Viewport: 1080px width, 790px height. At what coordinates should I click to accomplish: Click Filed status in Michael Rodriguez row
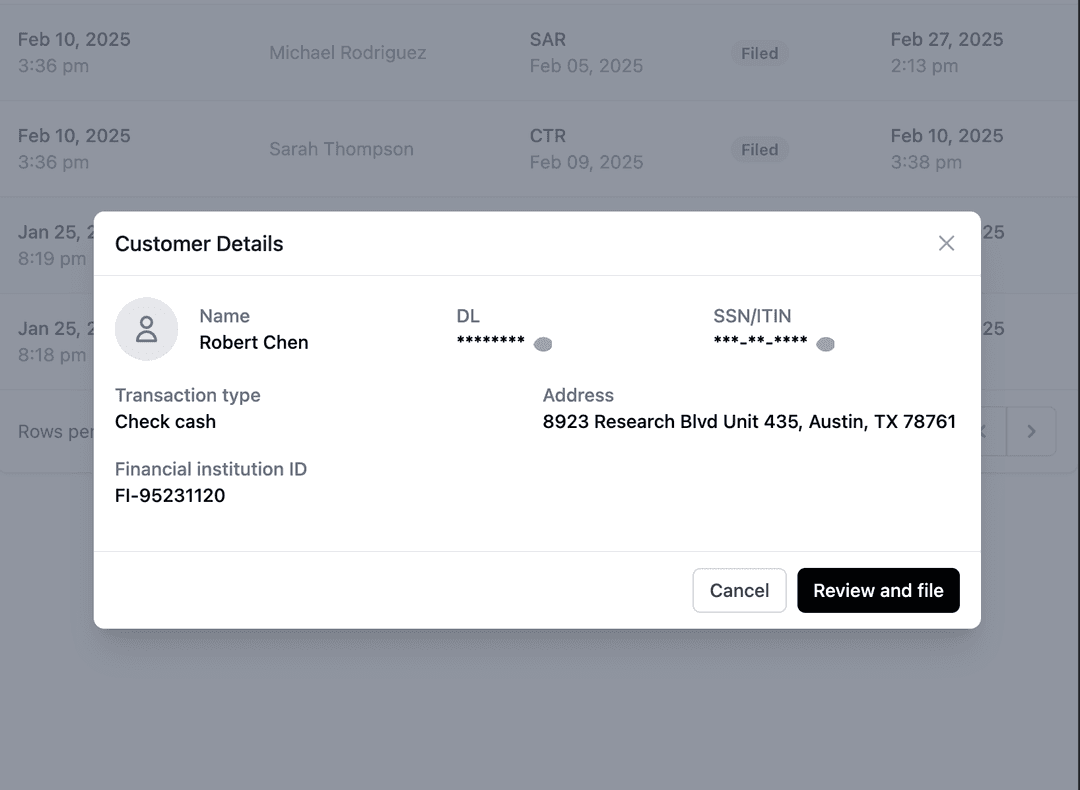(x=760, y=53)
